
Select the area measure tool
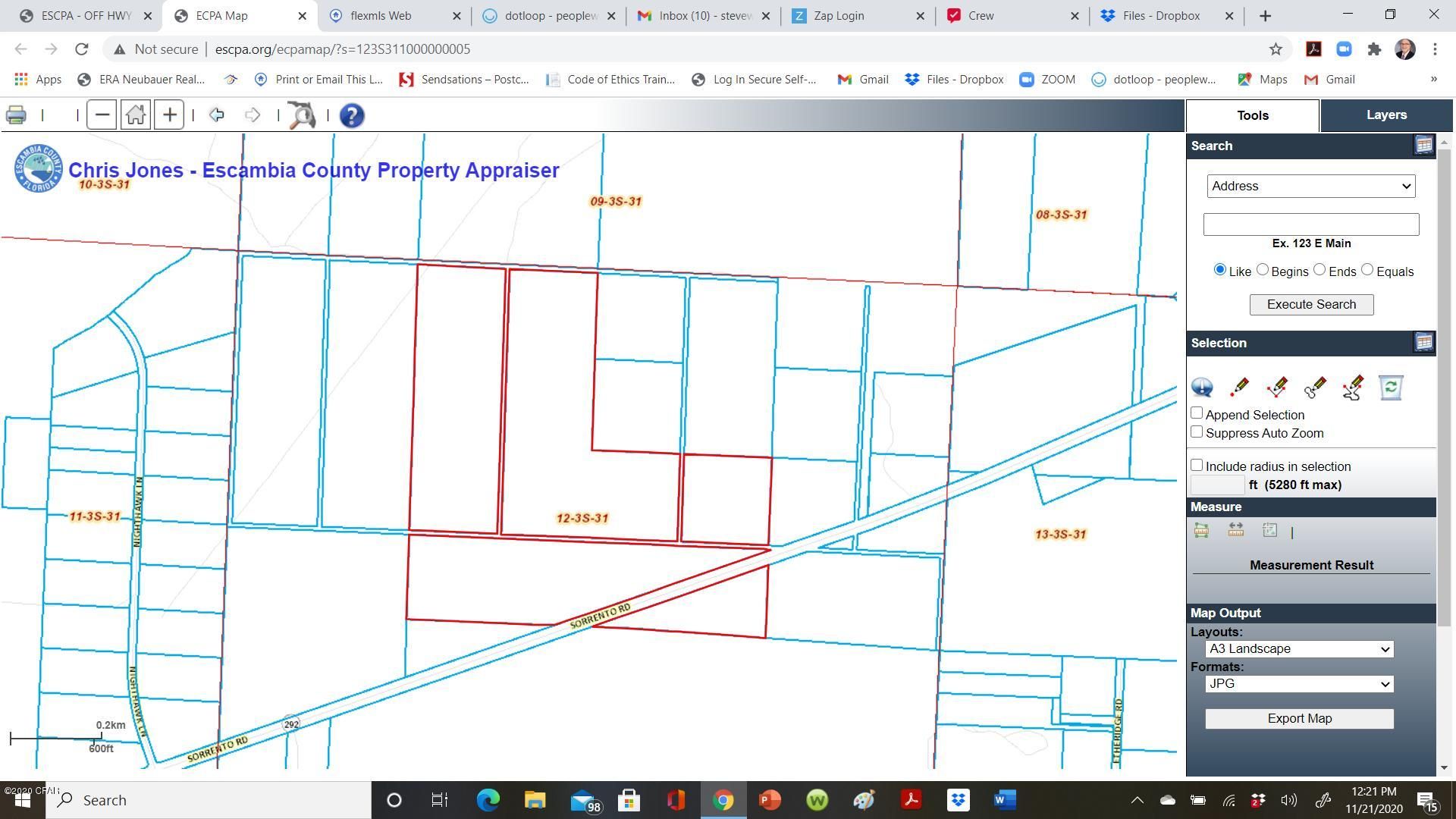point(1201,530)
